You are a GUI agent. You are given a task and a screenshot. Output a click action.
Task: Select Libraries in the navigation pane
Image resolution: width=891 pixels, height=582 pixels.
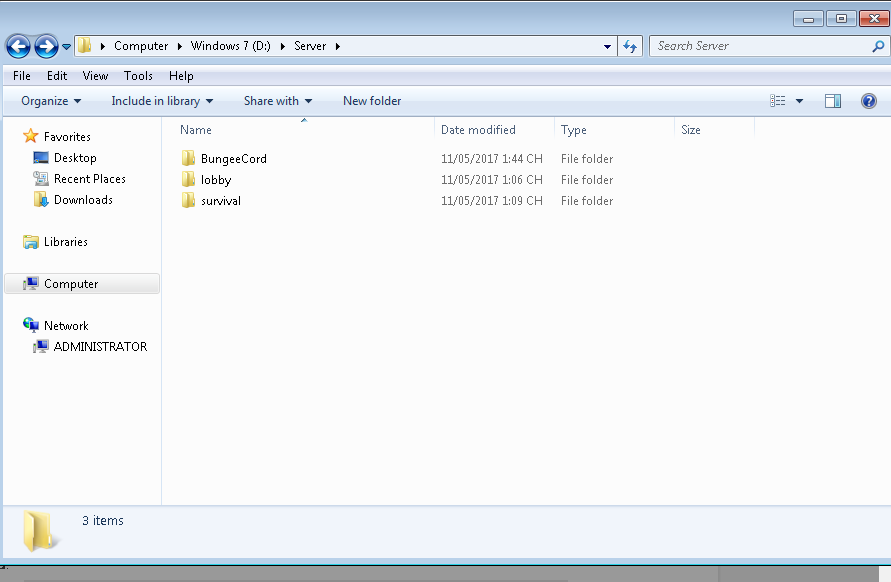click(55, 242)
